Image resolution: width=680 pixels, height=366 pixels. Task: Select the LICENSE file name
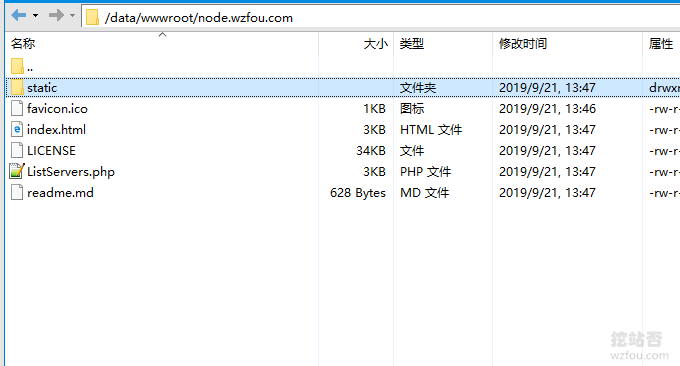click(x=51, y=150)
